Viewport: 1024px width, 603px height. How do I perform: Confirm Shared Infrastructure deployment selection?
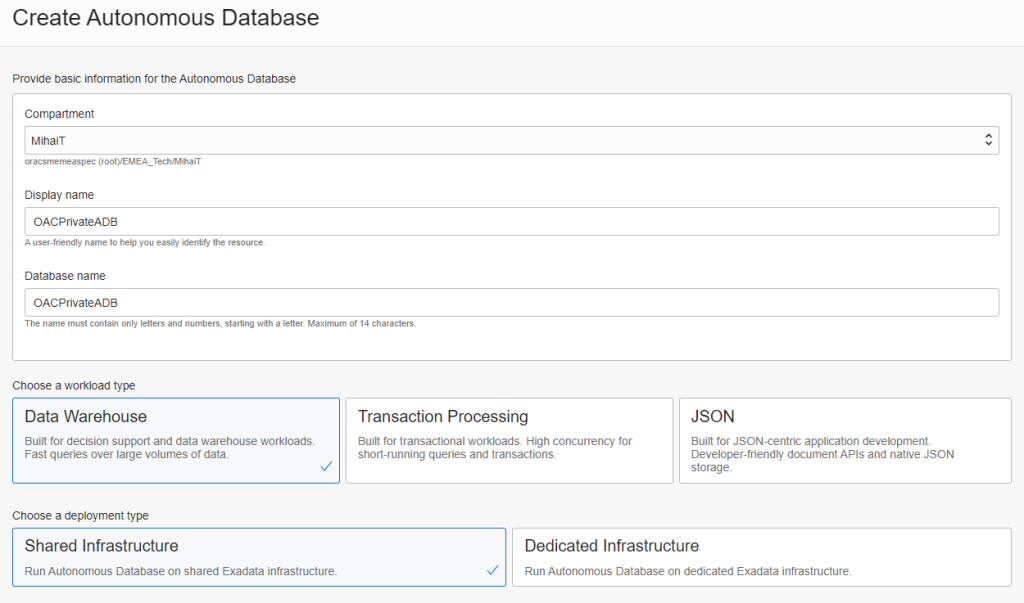click(x=256, y=557)
